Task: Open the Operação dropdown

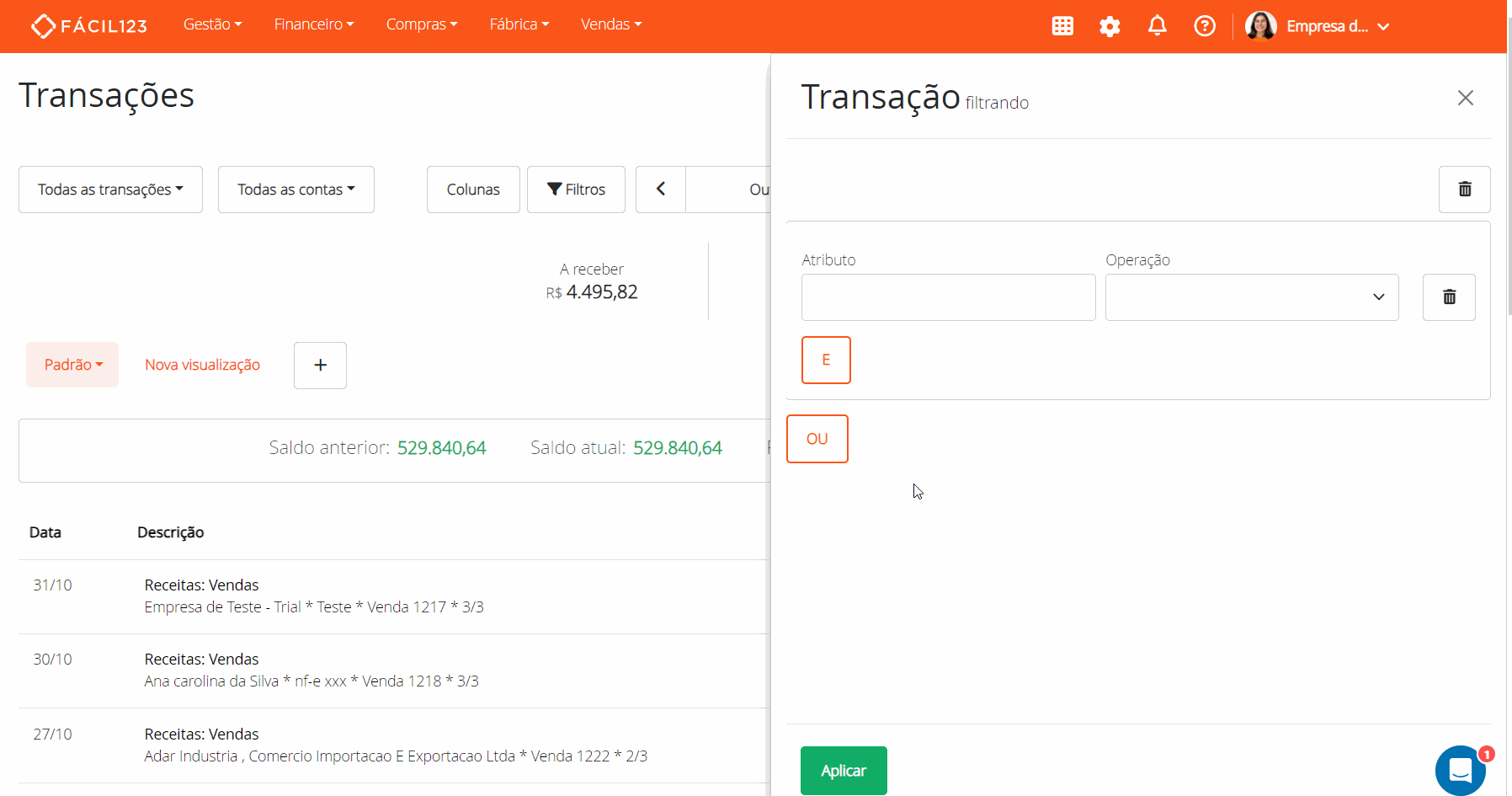Action: click(1251, 296)
